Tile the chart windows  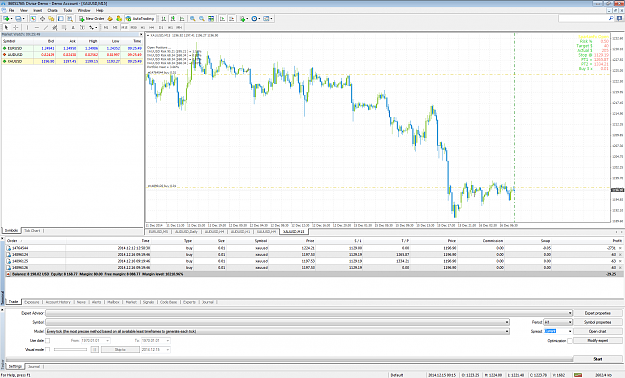click(x=211, y=18)
